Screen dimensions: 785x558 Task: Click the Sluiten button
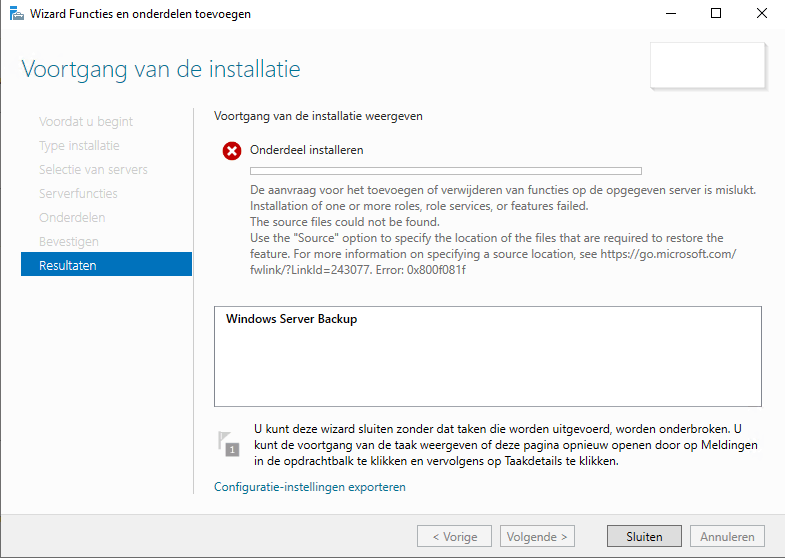coord(644,536)
